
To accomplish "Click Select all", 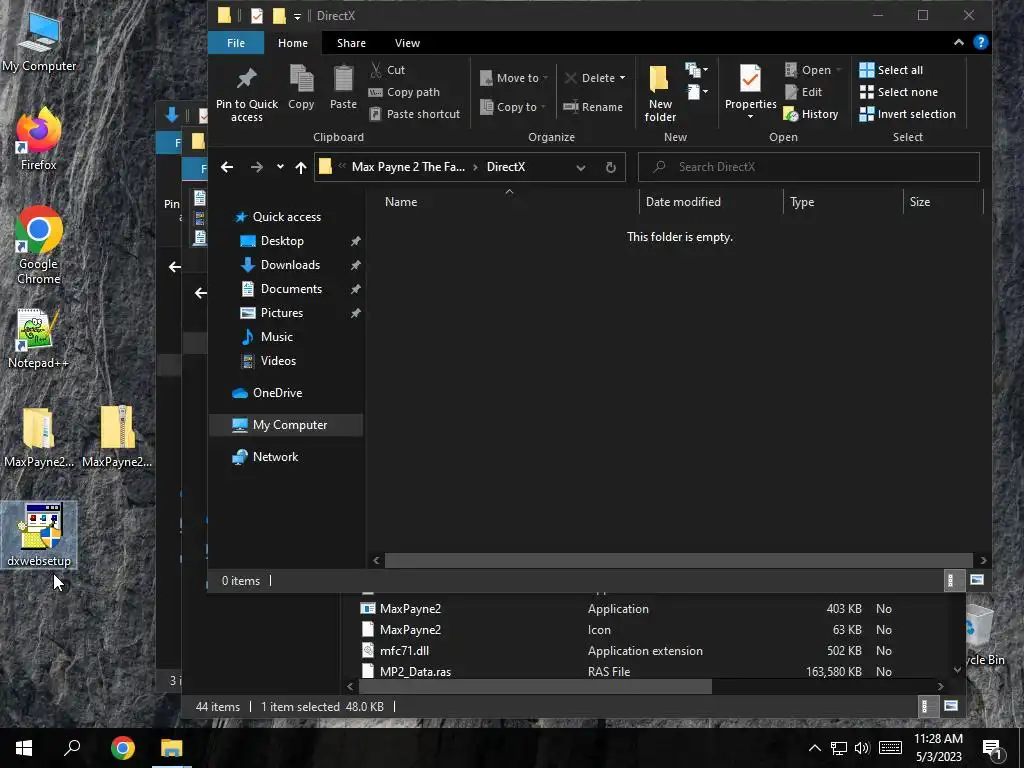I will click(x=891, y=70).
